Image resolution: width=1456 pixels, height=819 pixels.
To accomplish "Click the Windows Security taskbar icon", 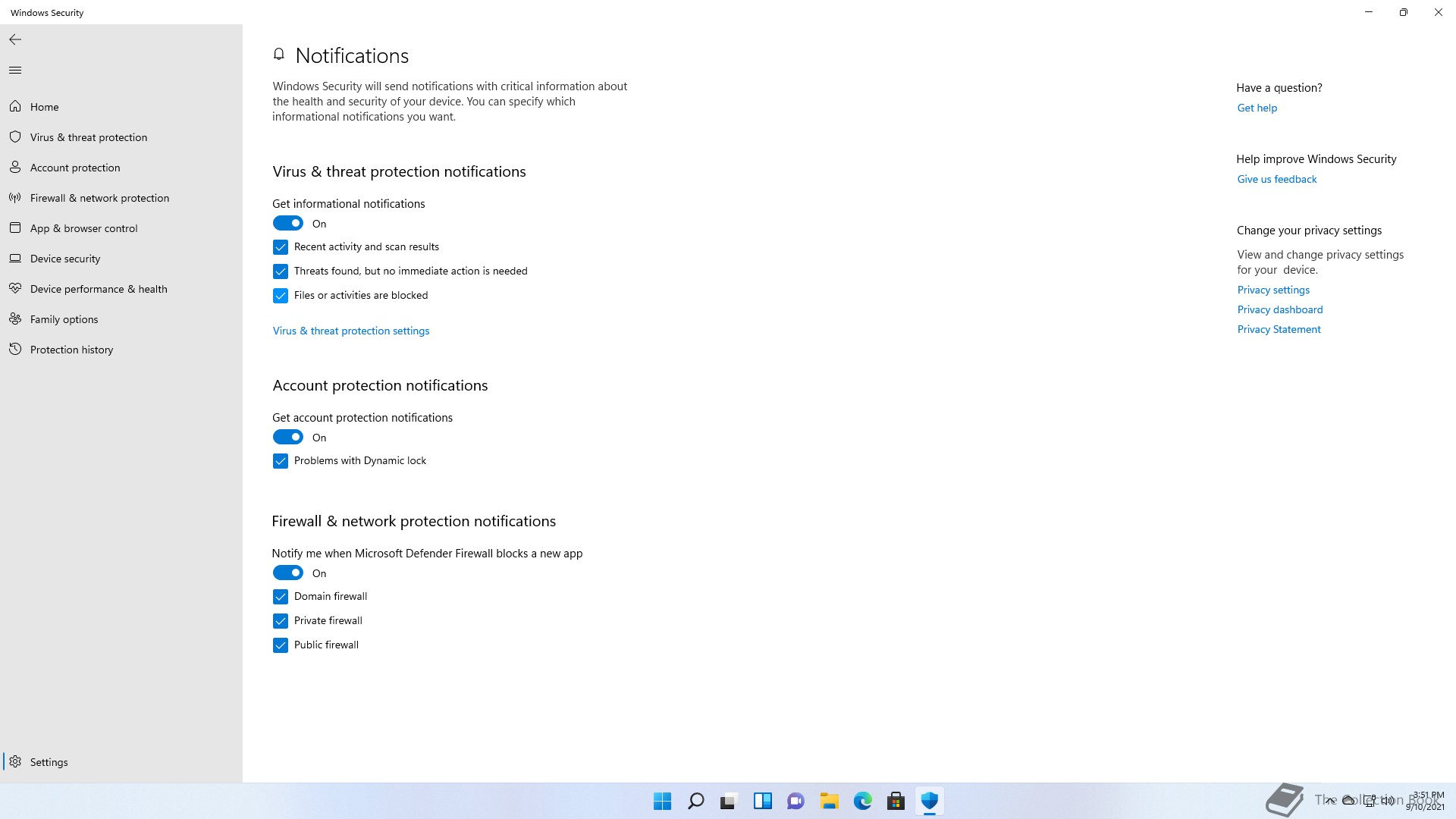I will (x=929, y=801).
